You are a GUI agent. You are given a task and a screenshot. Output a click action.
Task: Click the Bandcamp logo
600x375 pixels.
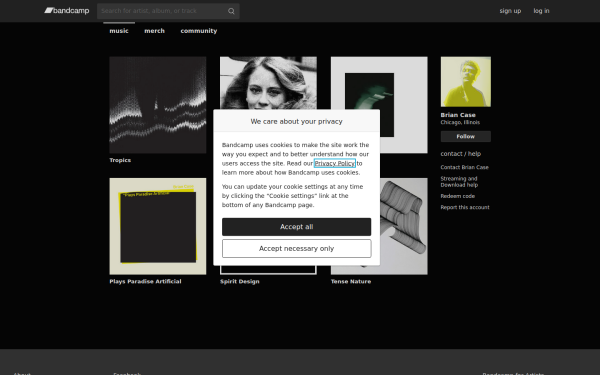tap(67, 11)
